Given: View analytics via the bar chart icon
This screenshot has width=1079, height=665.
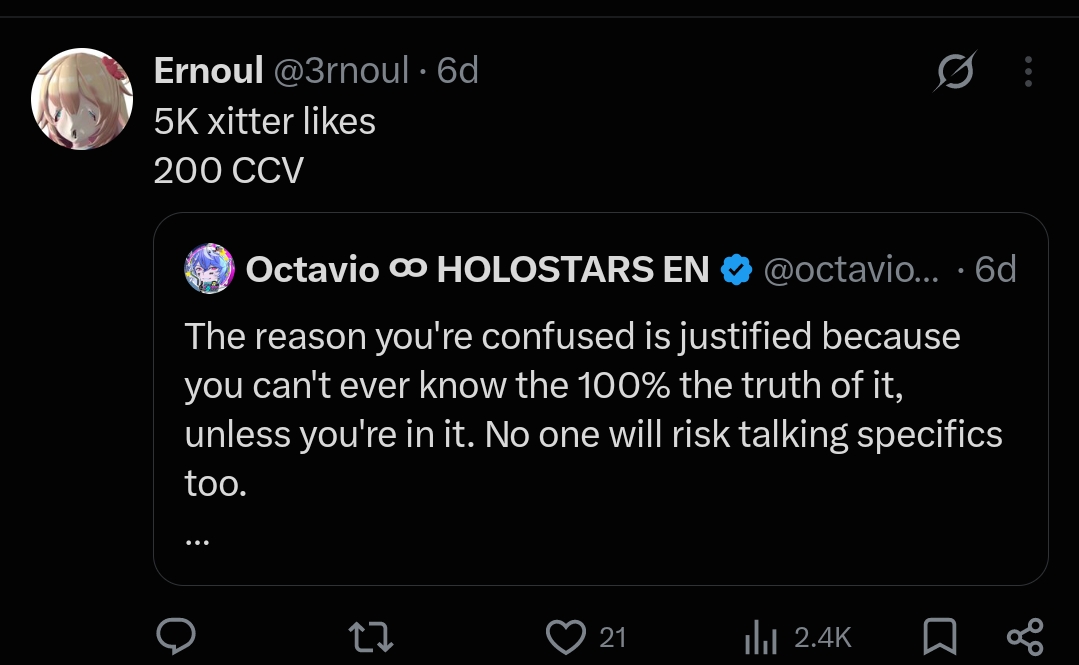Looking at the screenshot, I should click(x=760, y=637).
